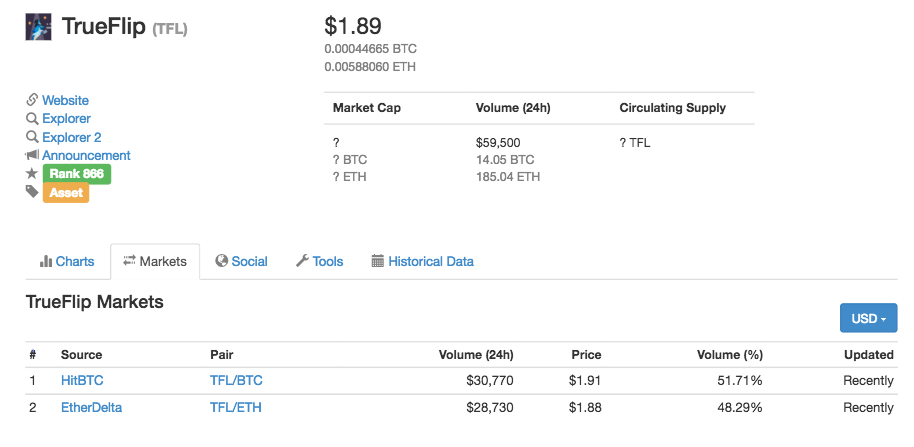The width and height of the screenshot is (914, 447).
Task: Open the Social tab
Action: coord(241,261)
